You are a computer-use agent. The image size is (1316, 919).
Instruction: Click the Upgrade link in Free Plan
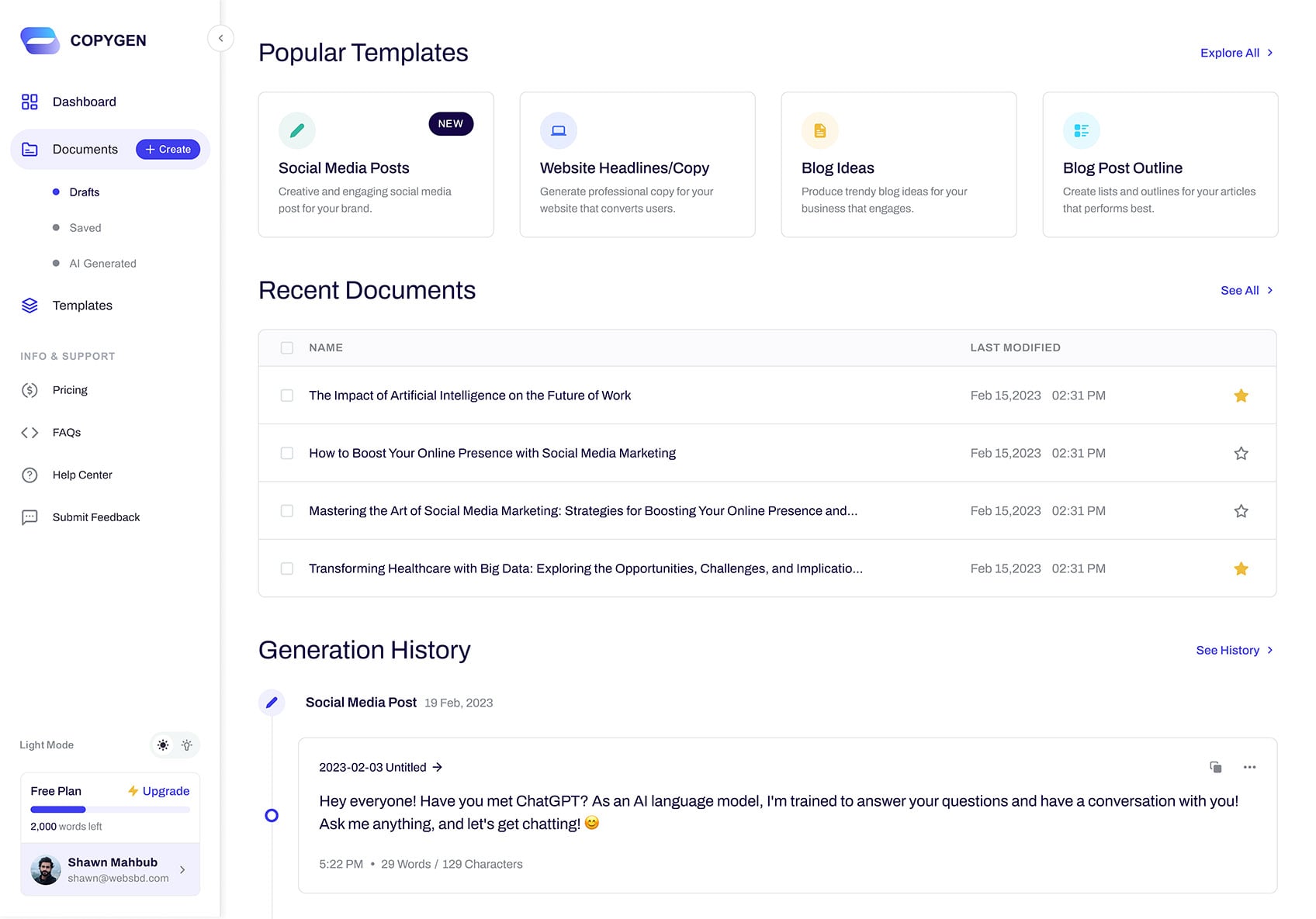click(159, 791)
